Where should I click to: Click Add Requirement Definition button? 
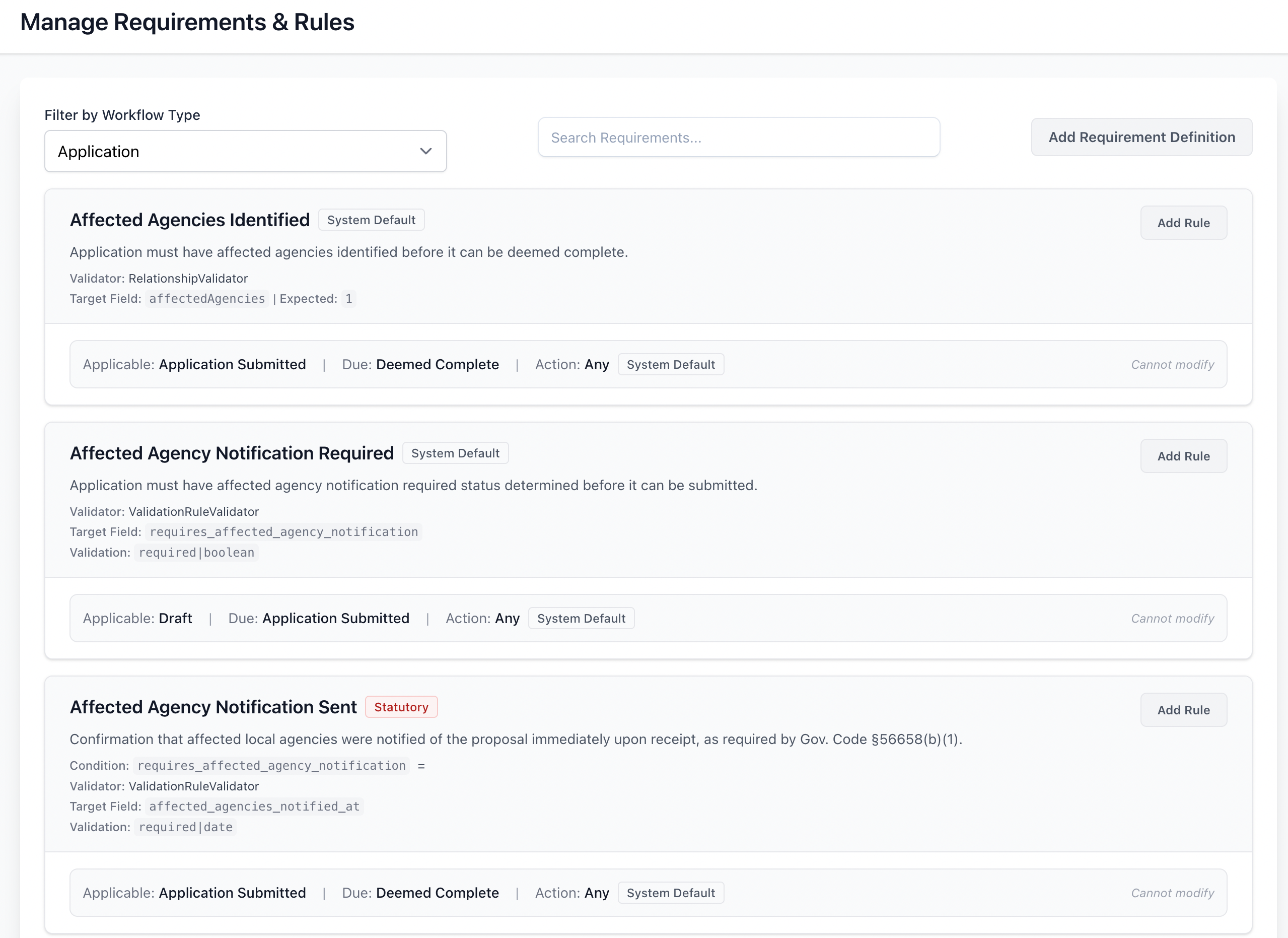(x=1141, y=137)
